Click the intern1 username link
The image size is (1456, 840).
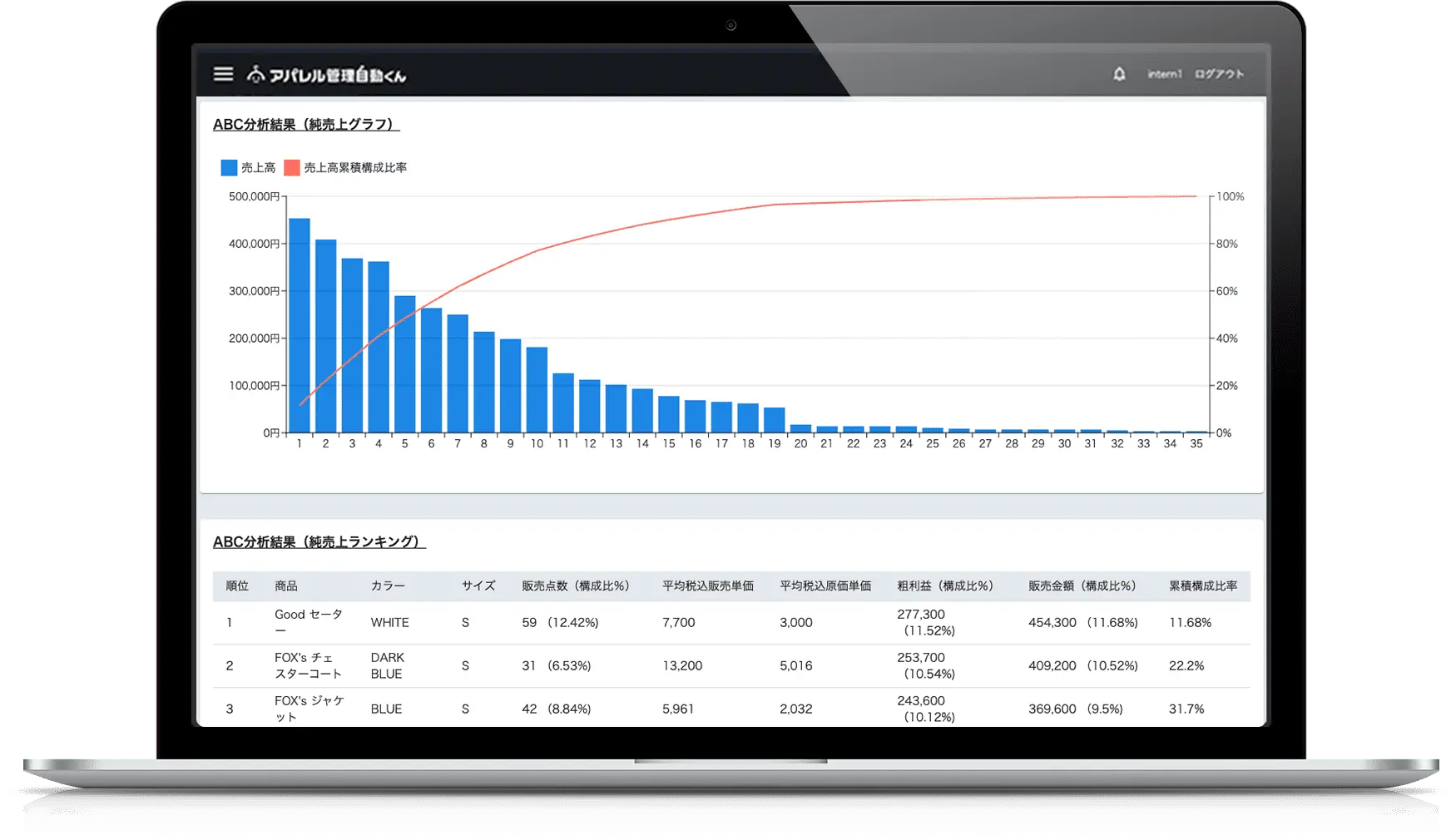point(1164,74)
